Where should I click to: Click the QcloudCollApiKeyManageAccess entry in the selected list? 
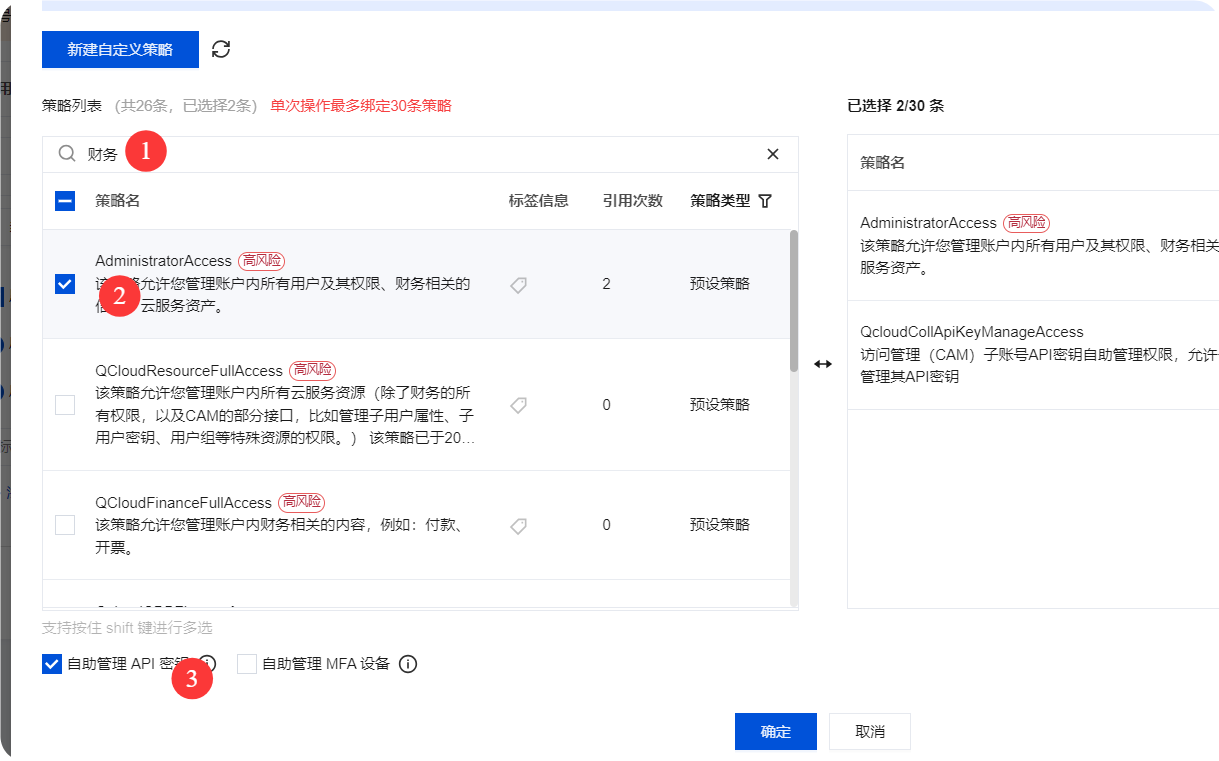(x=972, y=332)
